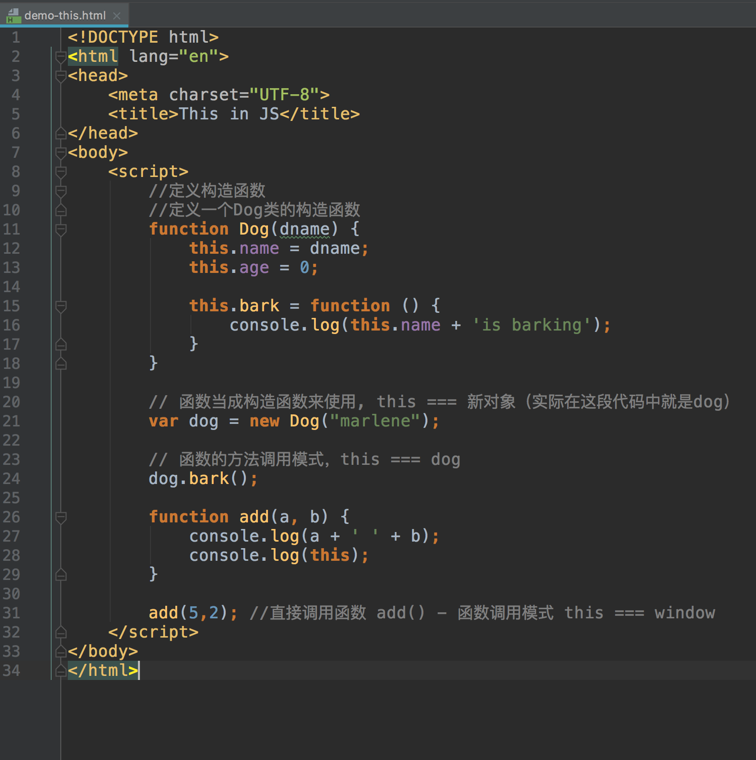This screenshot has width=756, height=760.
Task: Click the 'this.bark' assignment text
Action: point(234,306)
